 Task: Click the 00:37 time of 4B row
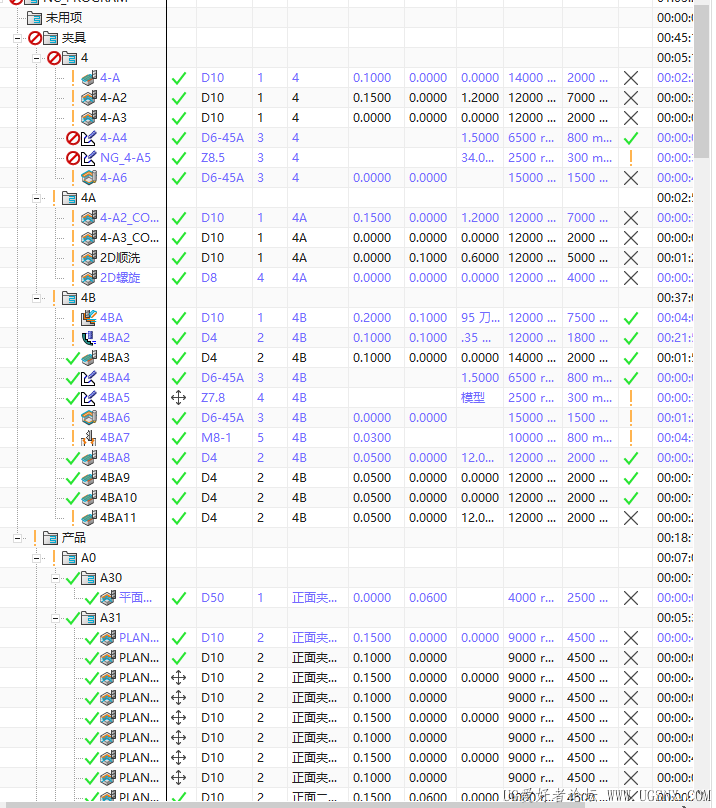(x=675, y=298)
